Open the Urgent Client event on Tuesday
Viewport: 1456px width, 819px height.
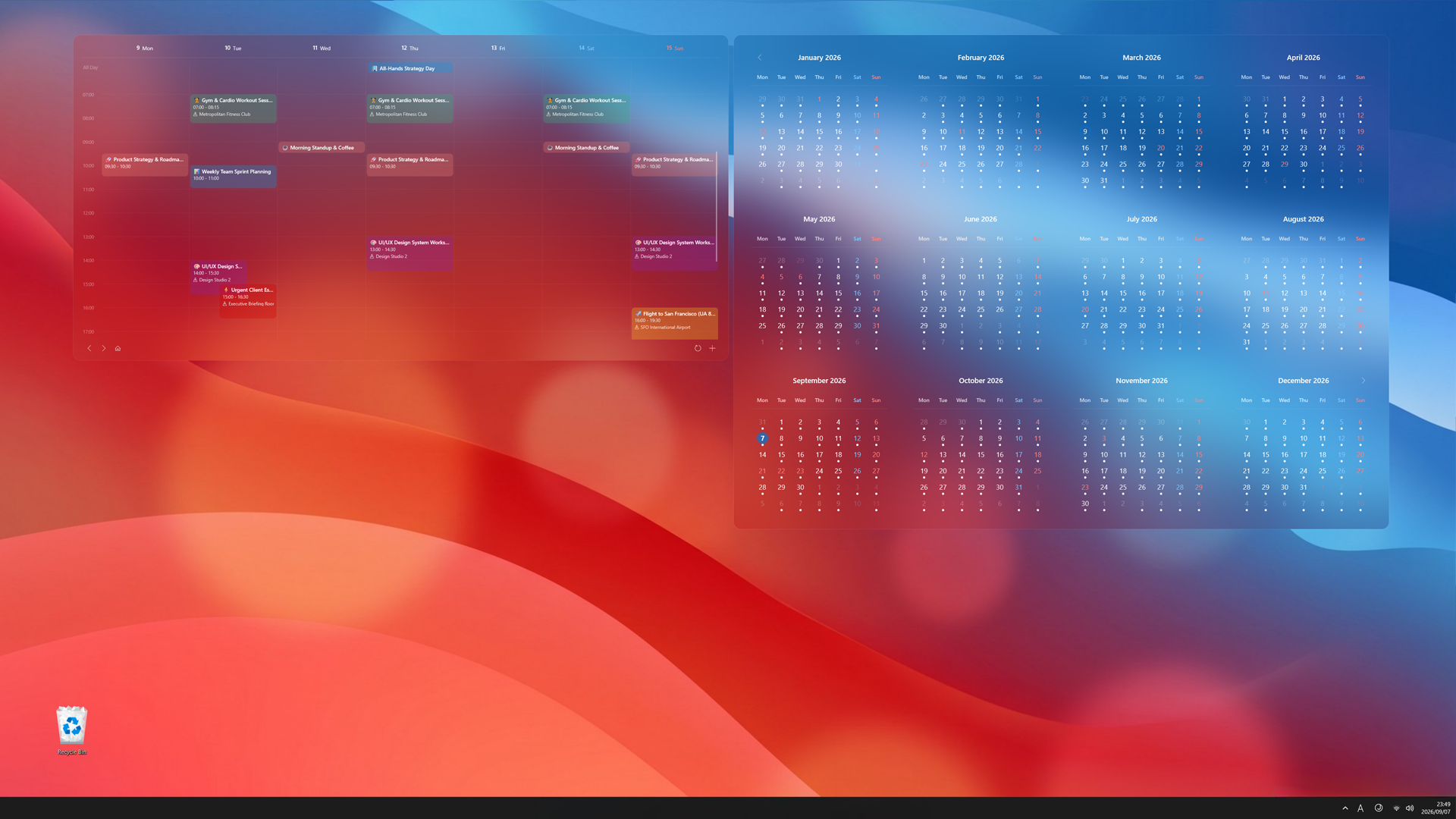click(x=249, y=301)
